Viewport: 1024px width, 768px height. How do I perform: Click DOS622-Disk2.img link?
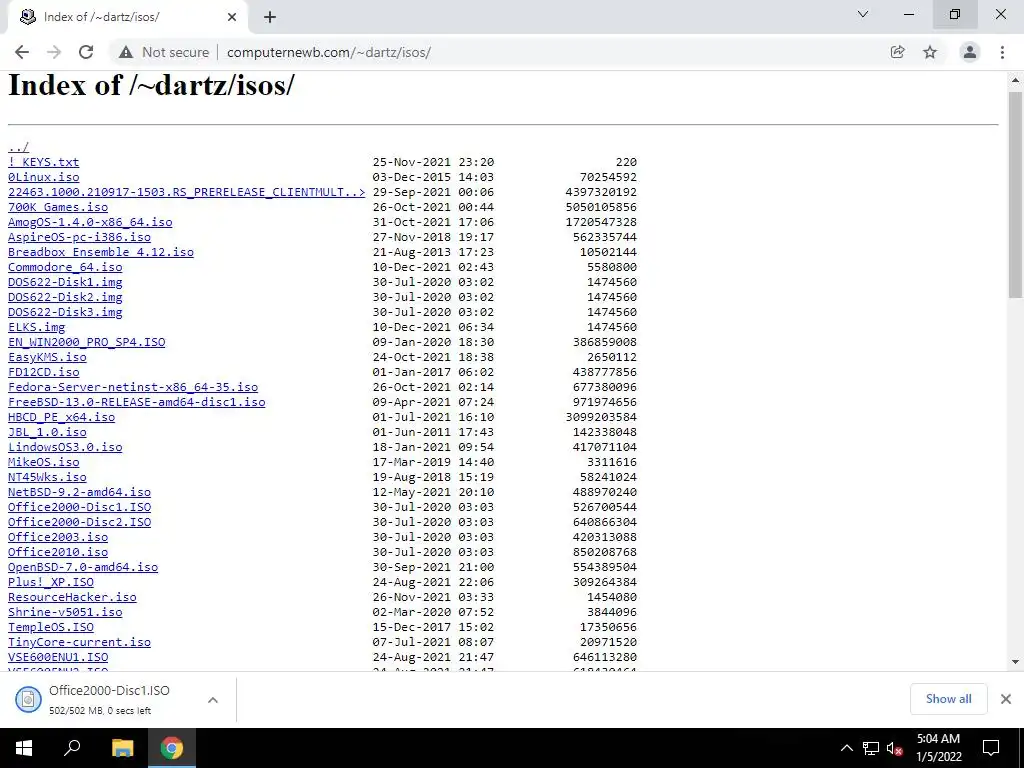[65, 297]
